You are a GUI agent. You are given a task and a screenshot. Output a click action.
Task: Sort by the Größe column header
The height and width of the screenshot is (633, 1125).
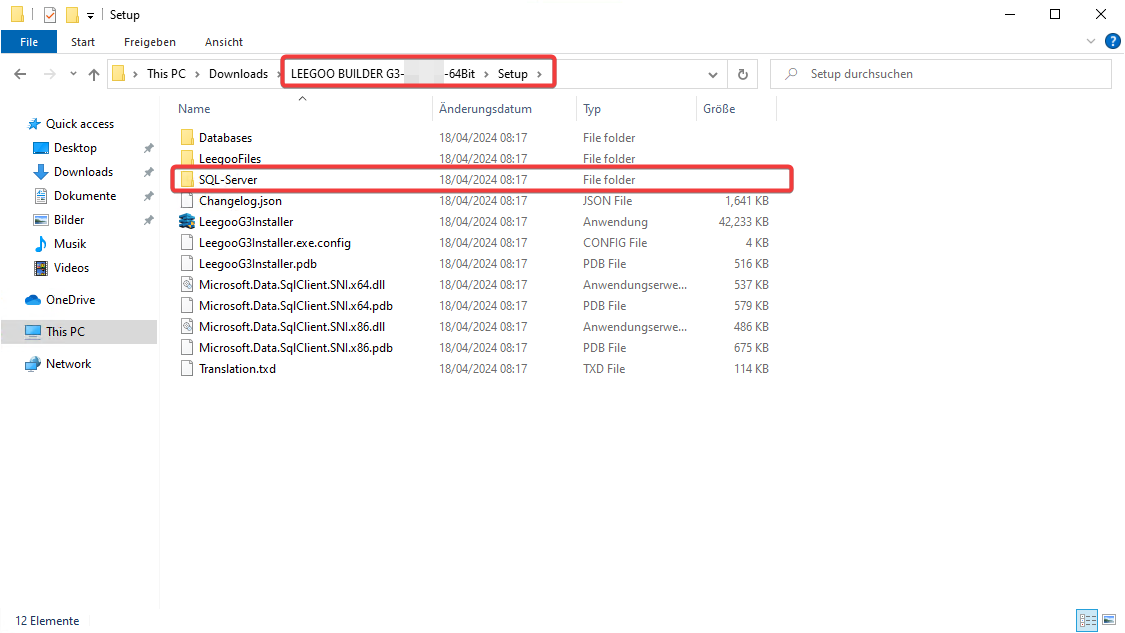click(719, 109)
